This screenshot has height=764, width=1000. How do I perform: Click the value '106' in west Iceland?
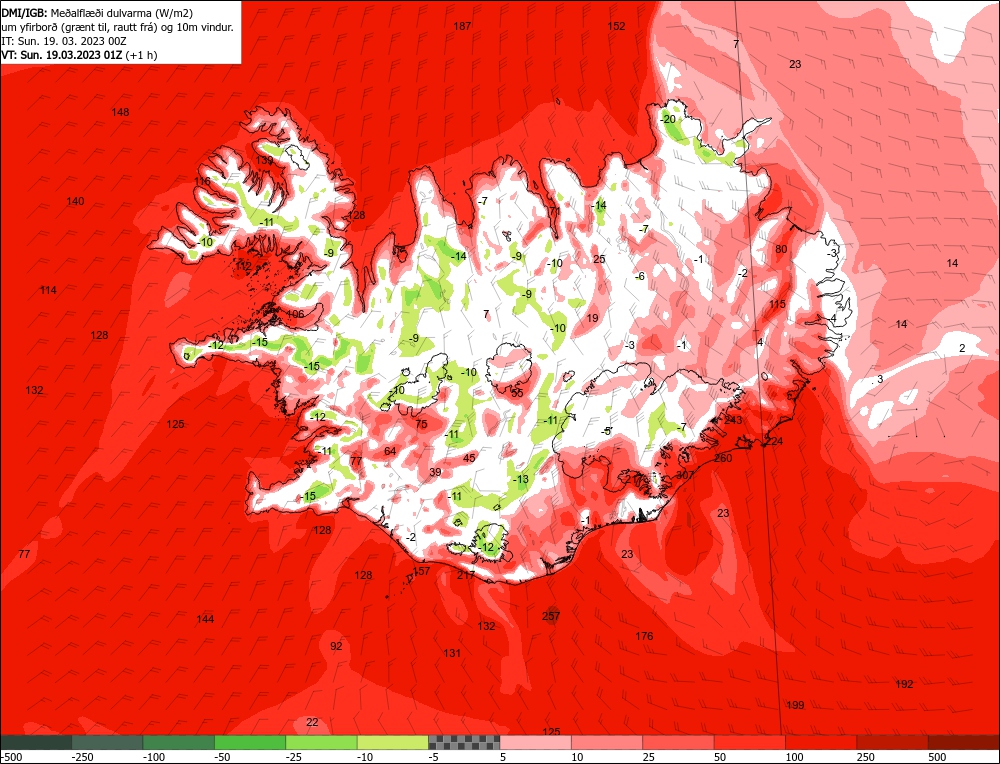(x=295, y=314)
